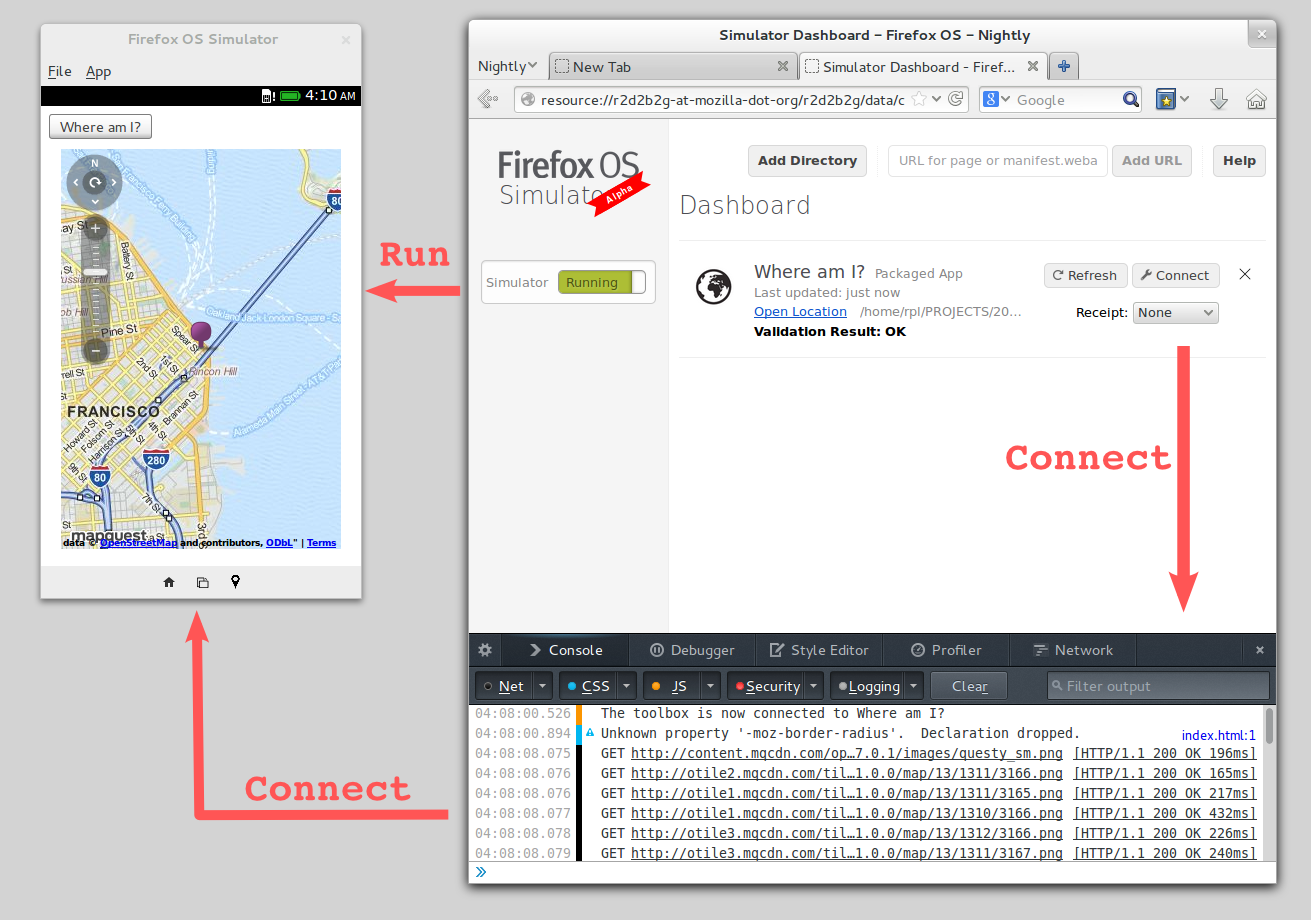Switch to the Console tab
This screenshot has height=920, width=1311.
tap(565, 650)
